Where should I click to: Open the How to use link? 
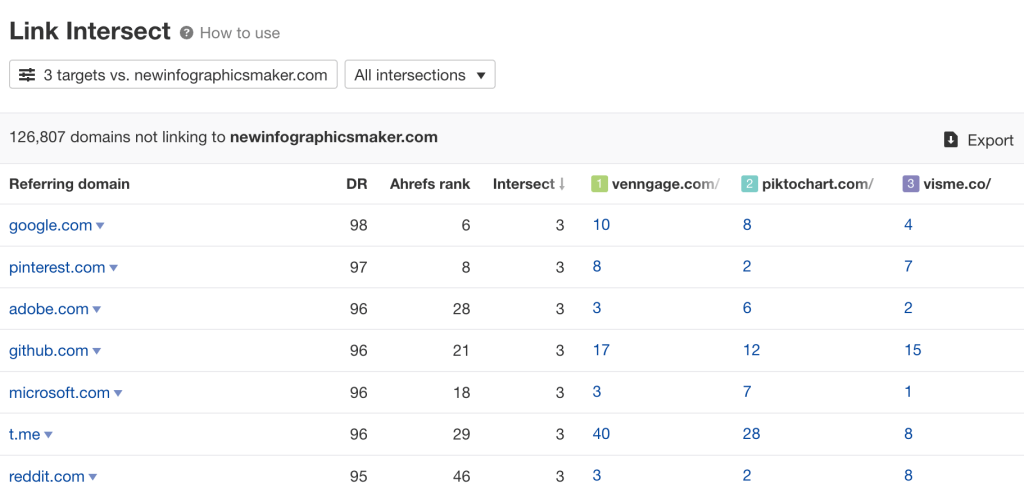[240, 33]
